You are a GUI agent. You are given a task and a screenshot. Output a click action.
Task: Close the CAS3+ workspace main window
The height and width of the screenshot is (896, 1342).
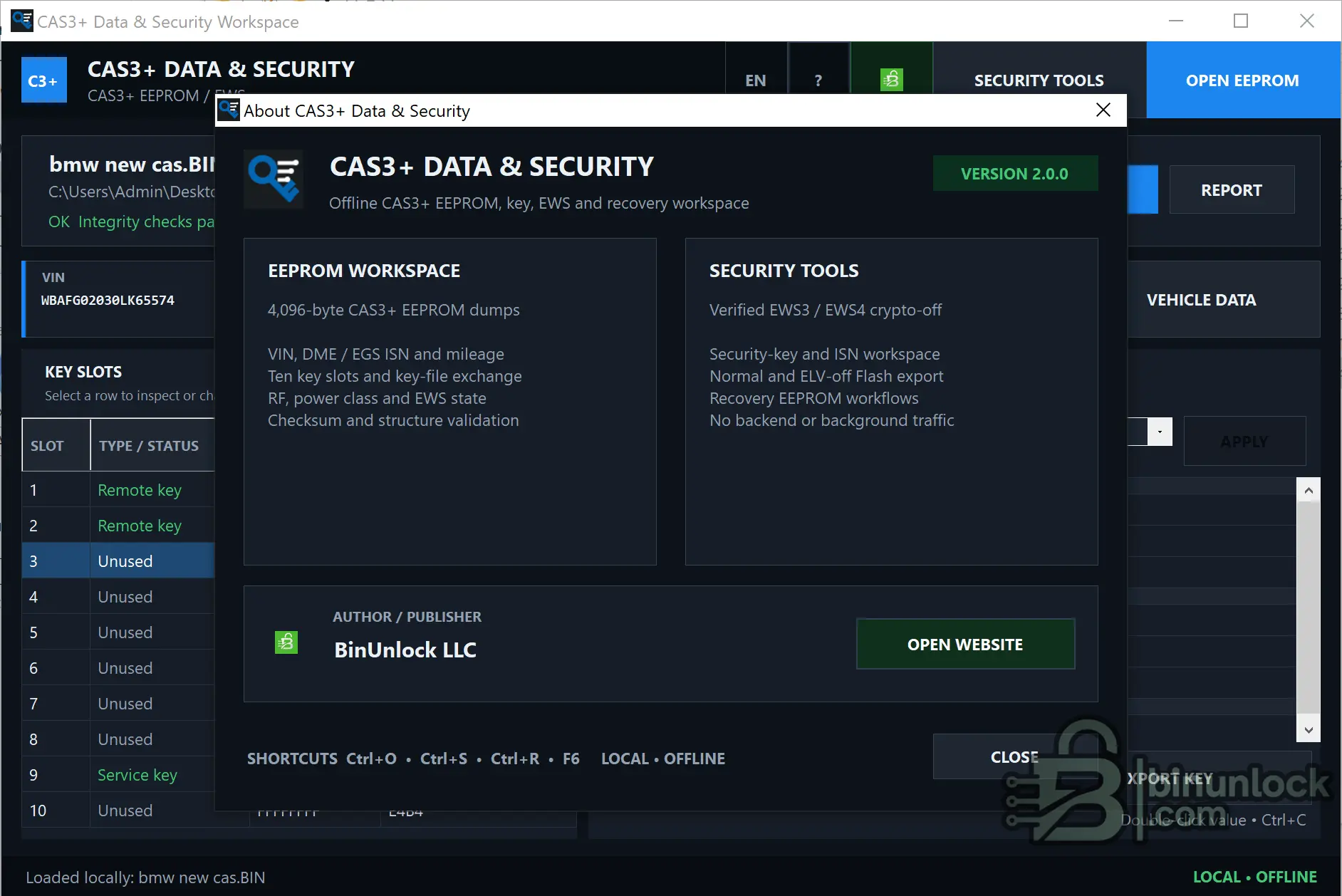tap(1306, 21)
